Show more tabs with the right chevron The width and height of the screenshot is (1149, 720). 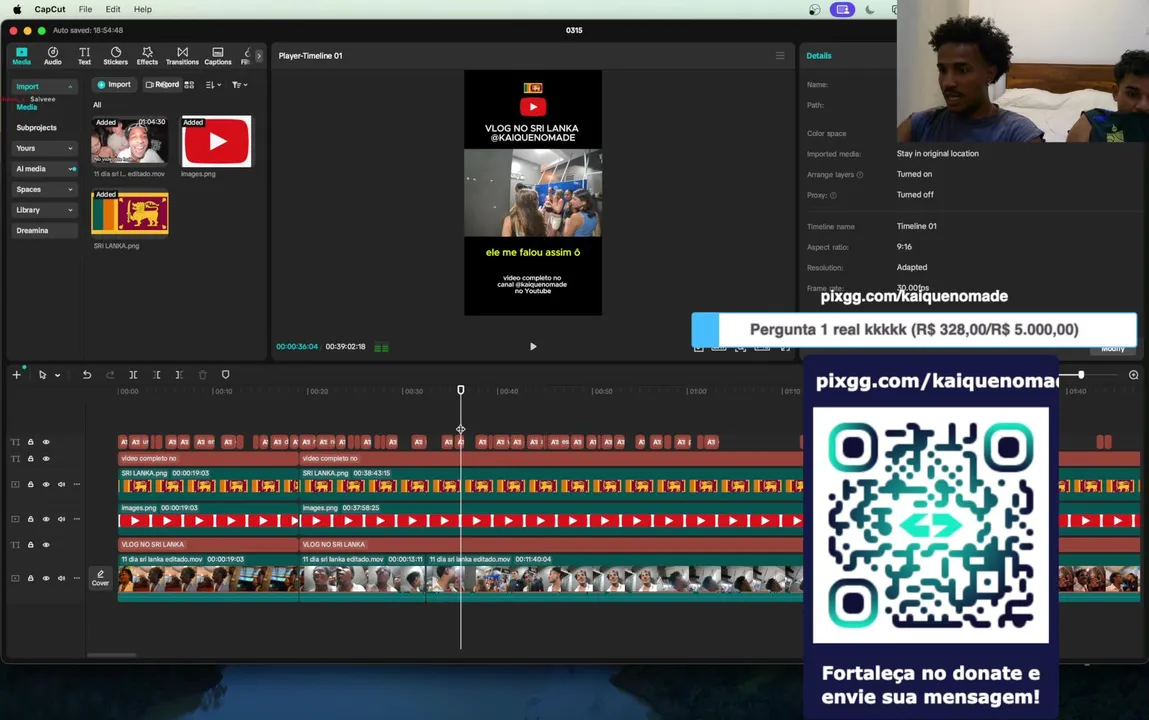[259, 56]
